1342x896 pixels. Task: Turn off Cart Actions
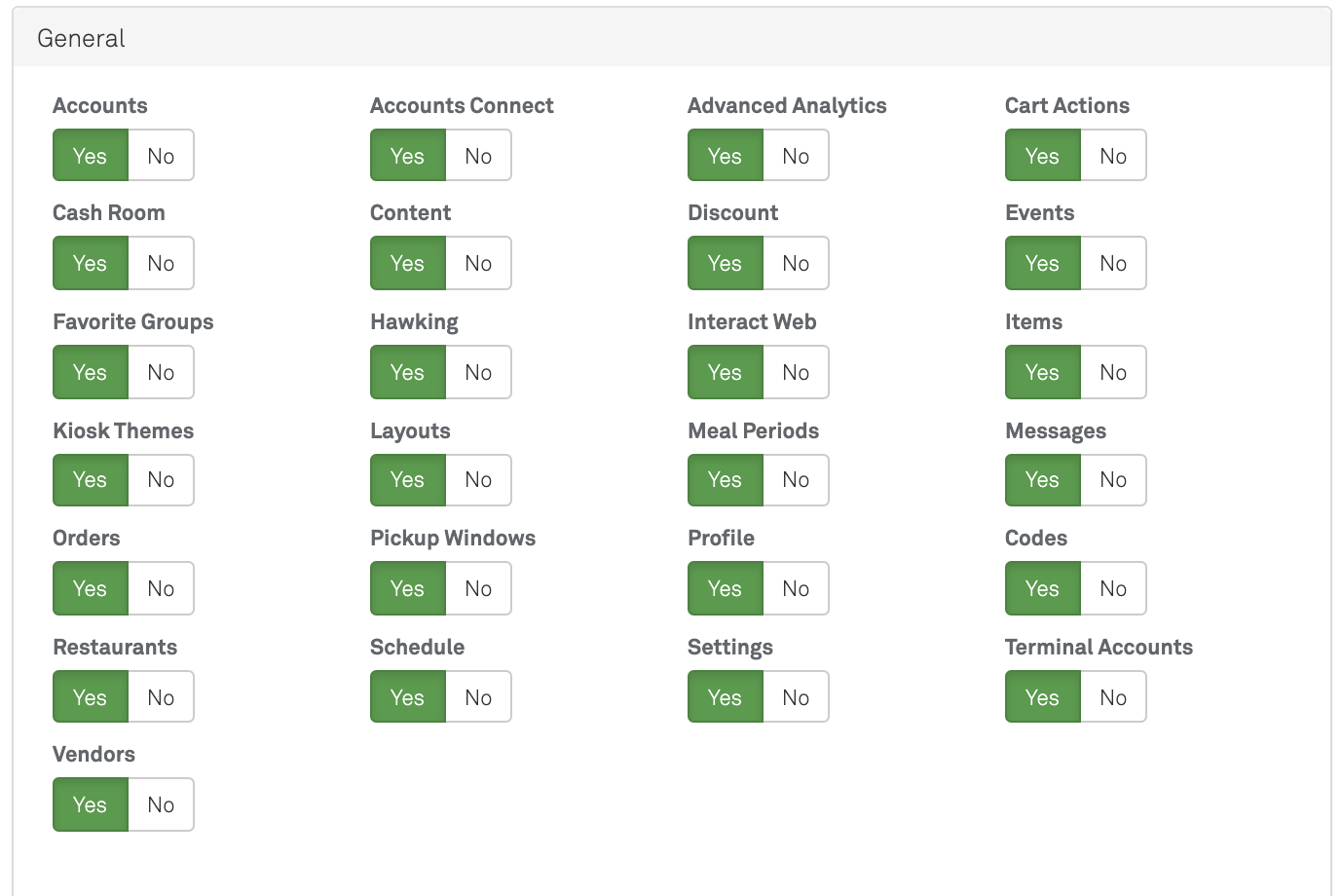[1113, 156]
